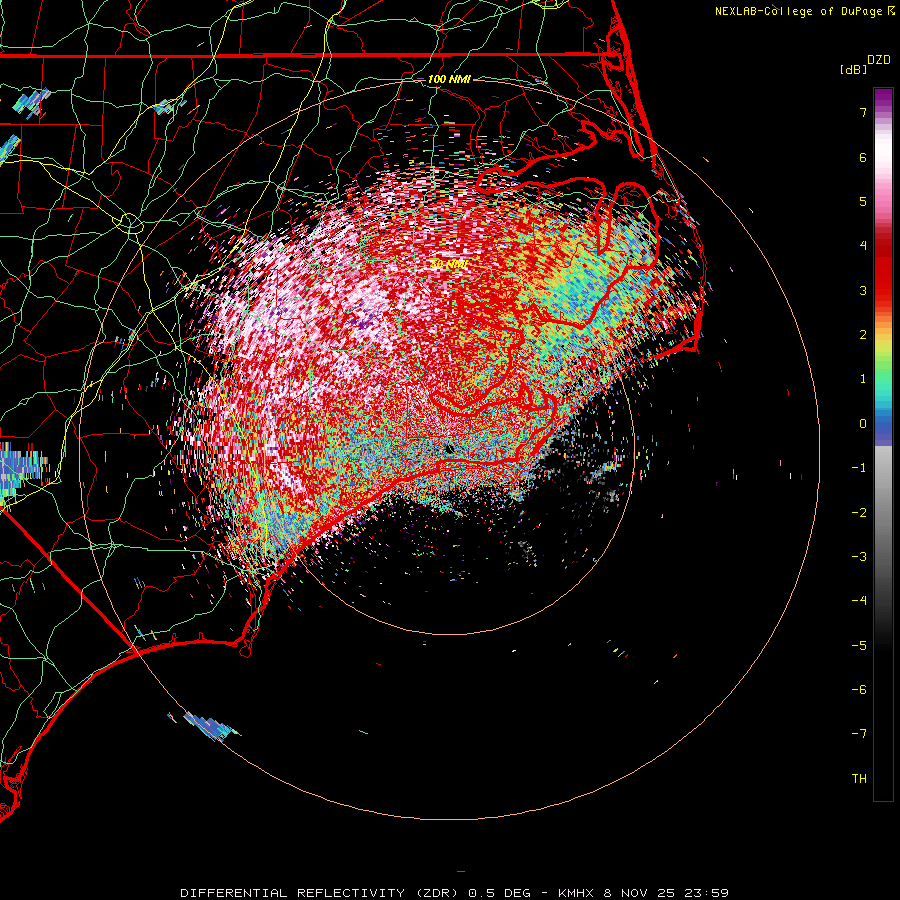
Task: Click the legend value 0
Action: pyautogui.click(x=863, y=424)
